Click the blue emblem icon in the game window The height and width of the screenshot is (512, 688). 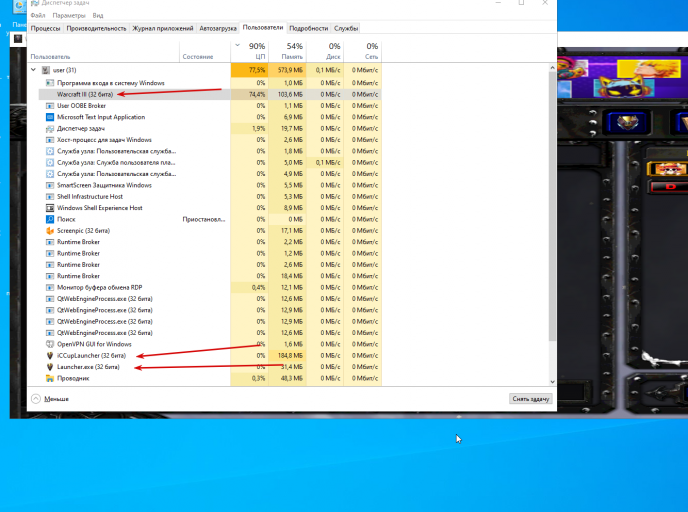pyautogui.click(x=627, y=122)
